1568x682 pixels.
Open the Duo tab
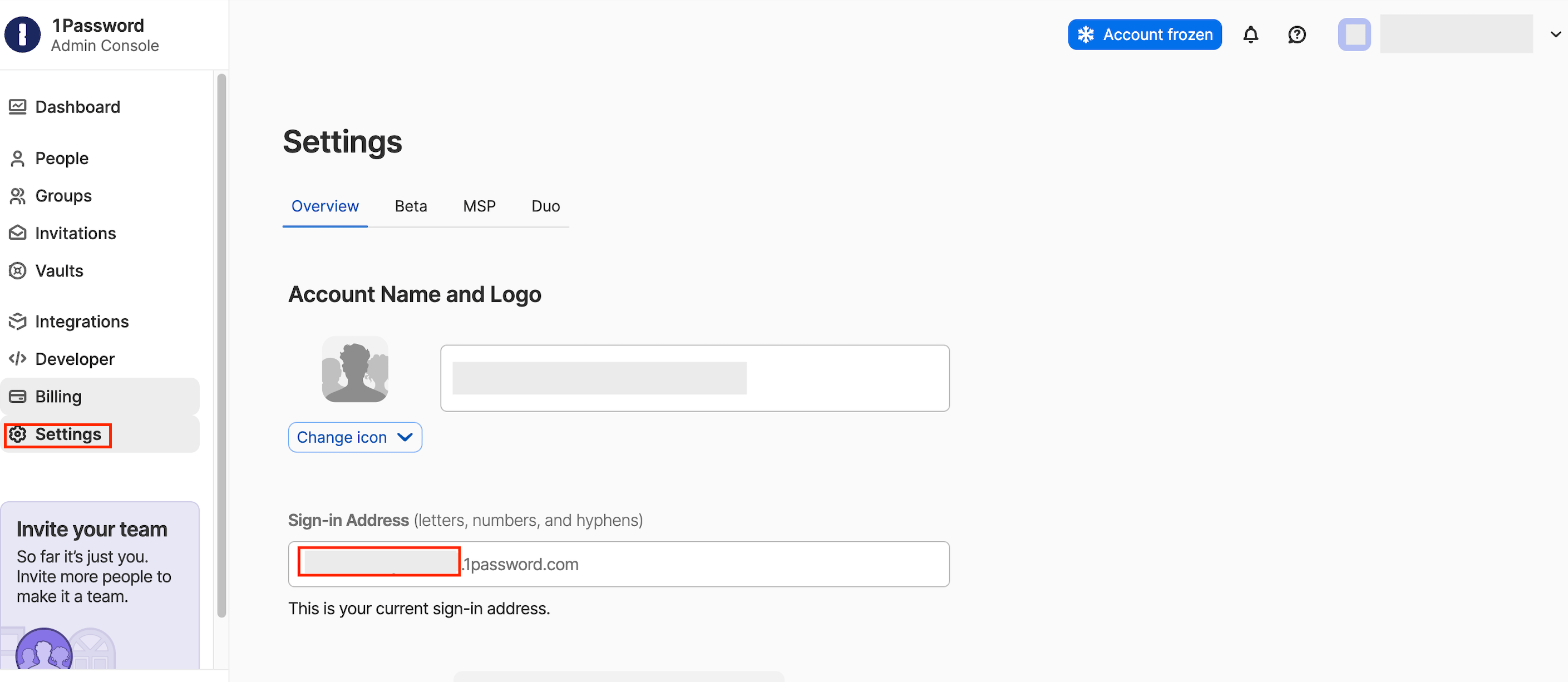pyautogui.click(x=545, y=206)
